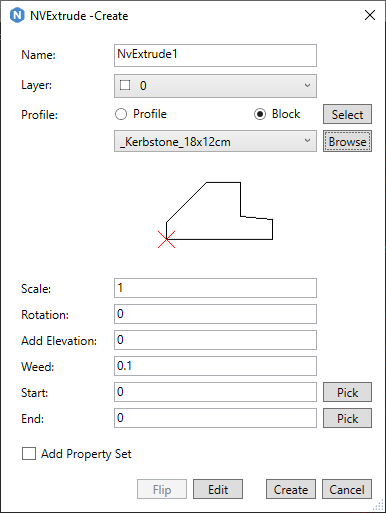This screenshot has width=386, height=513.
Task: Click the Scale input field
Action: coord(215,288)
